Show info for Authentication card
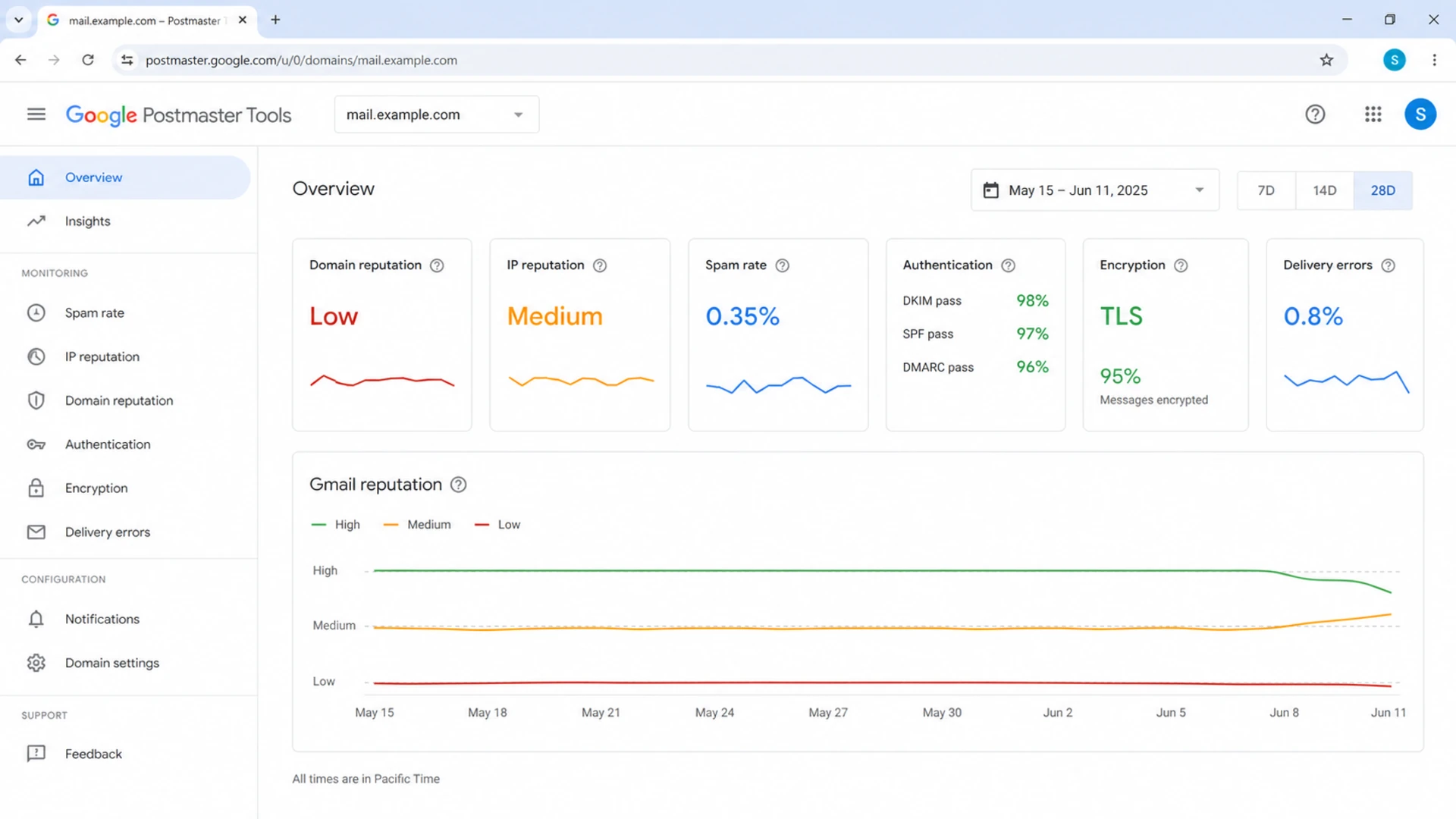 click(x=1008, y=265)
